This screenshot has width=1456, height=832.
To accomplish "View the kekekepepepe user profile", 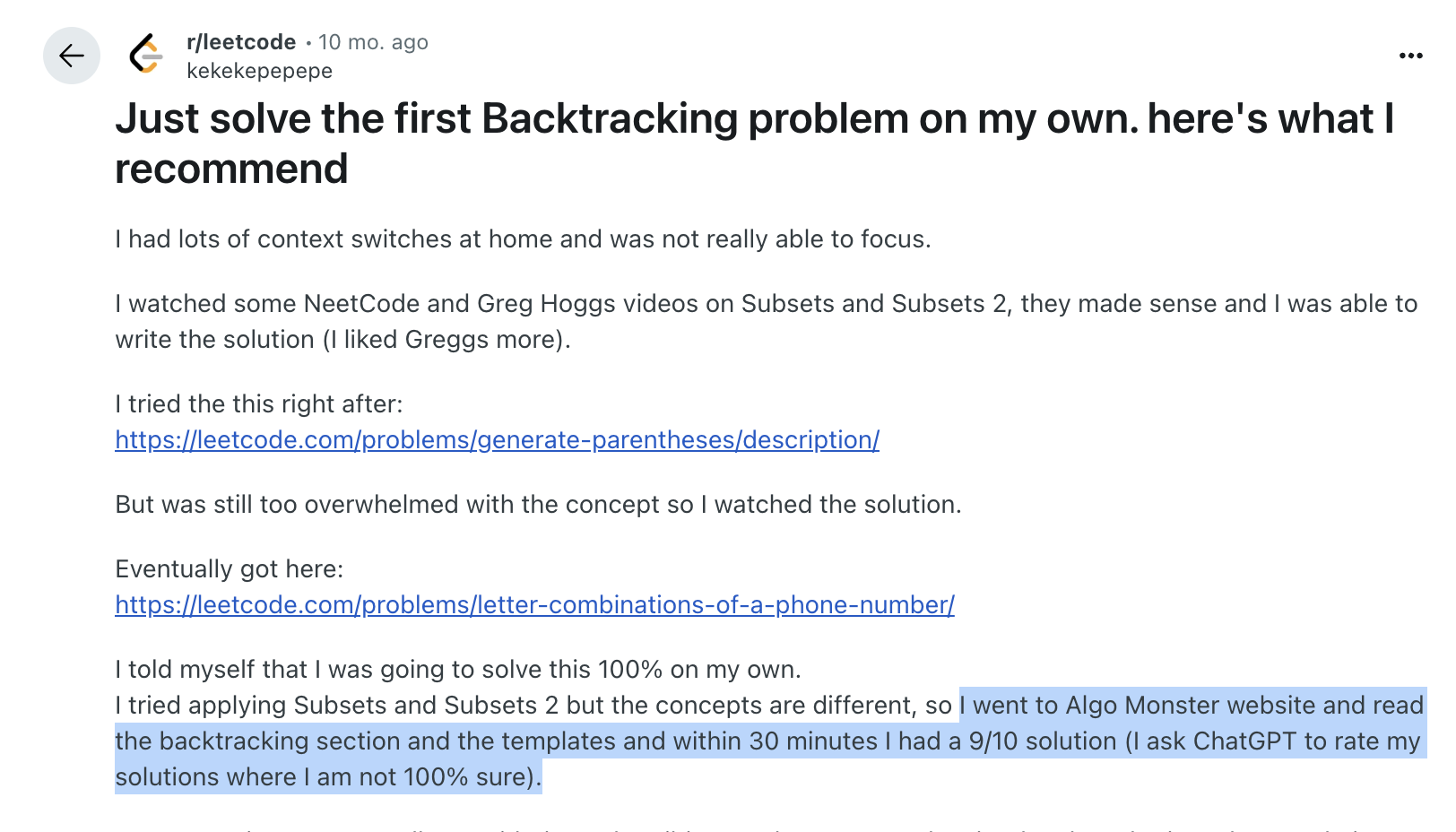I will (x=259, y=71).
